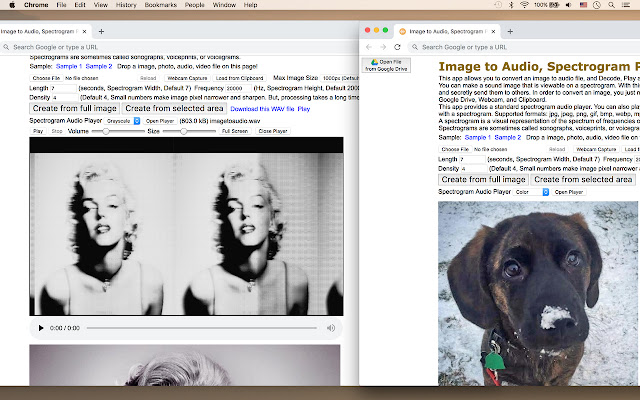
Task: Click Download this WAV file link
Action: pos(262,109)
